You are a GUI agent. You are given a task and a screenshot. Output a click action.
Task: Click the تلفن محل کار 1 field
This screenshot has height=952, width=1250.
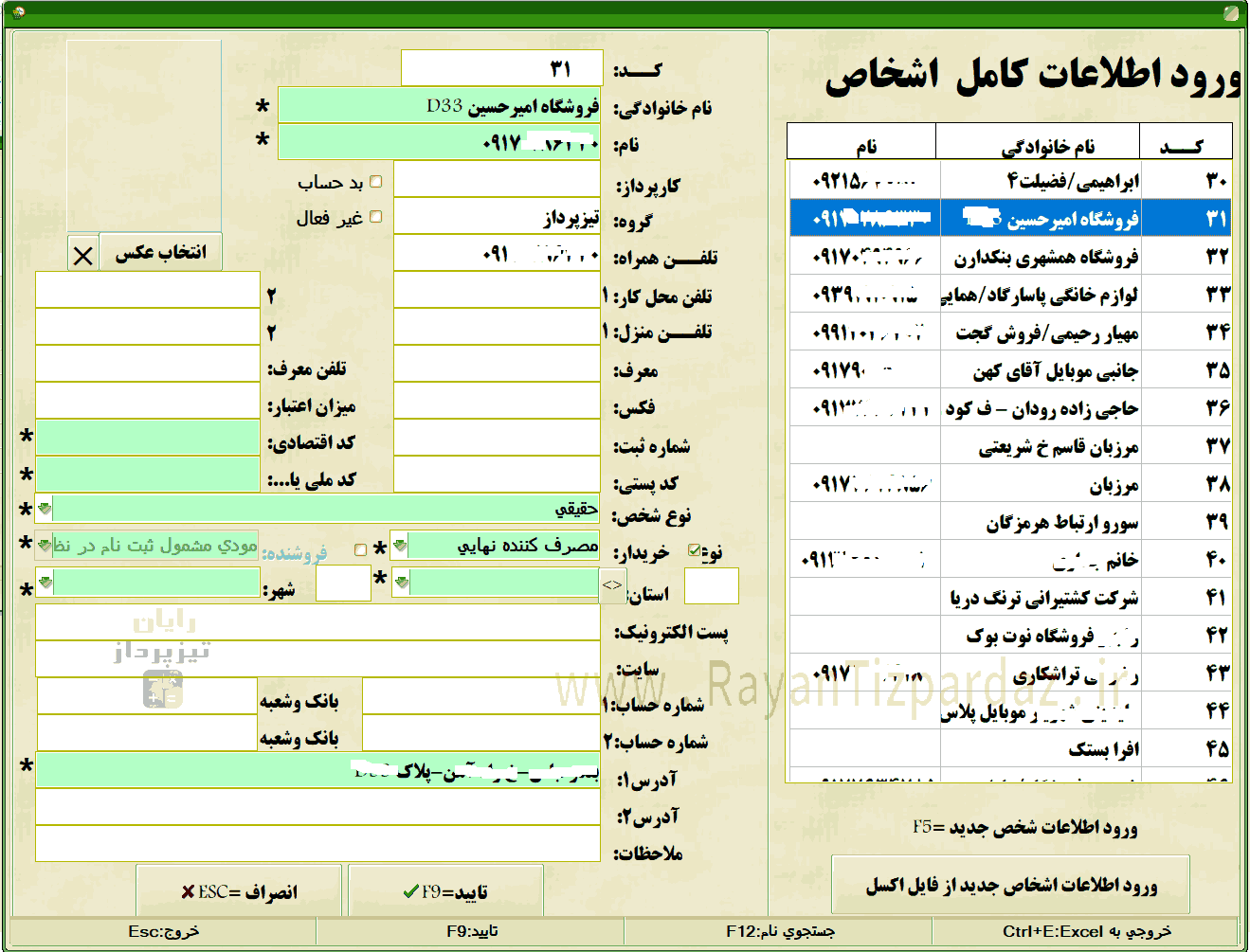[x=497, y=291]
